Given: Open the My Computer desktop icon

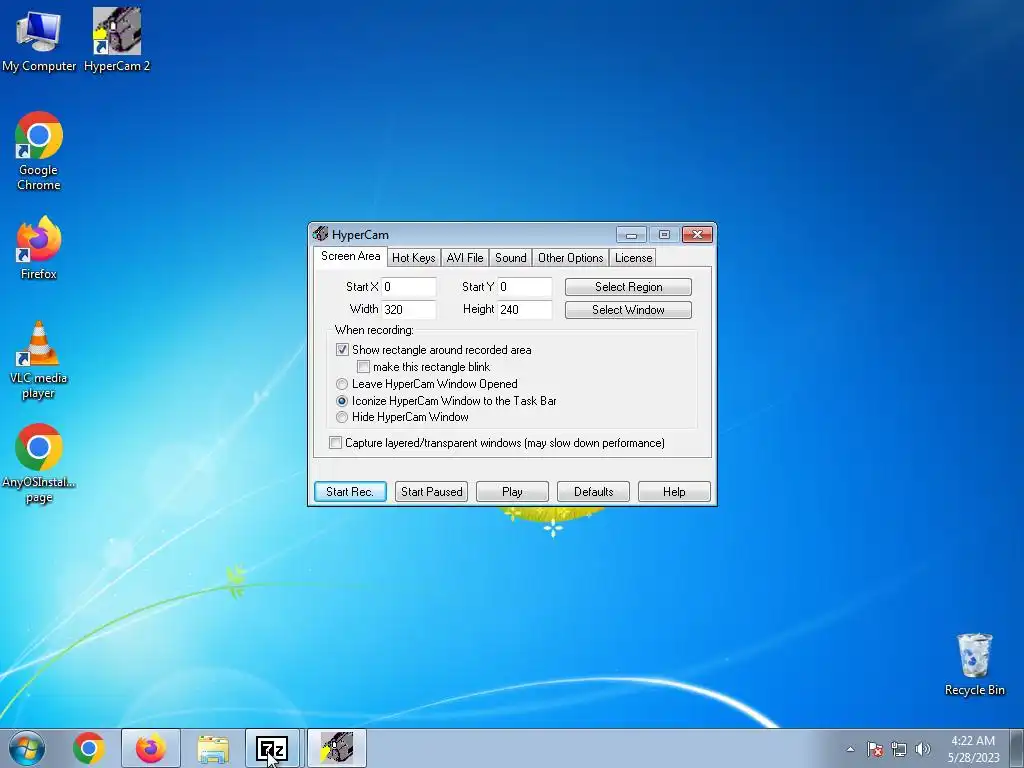Looking at the screenshot, I should pos(39,40).
